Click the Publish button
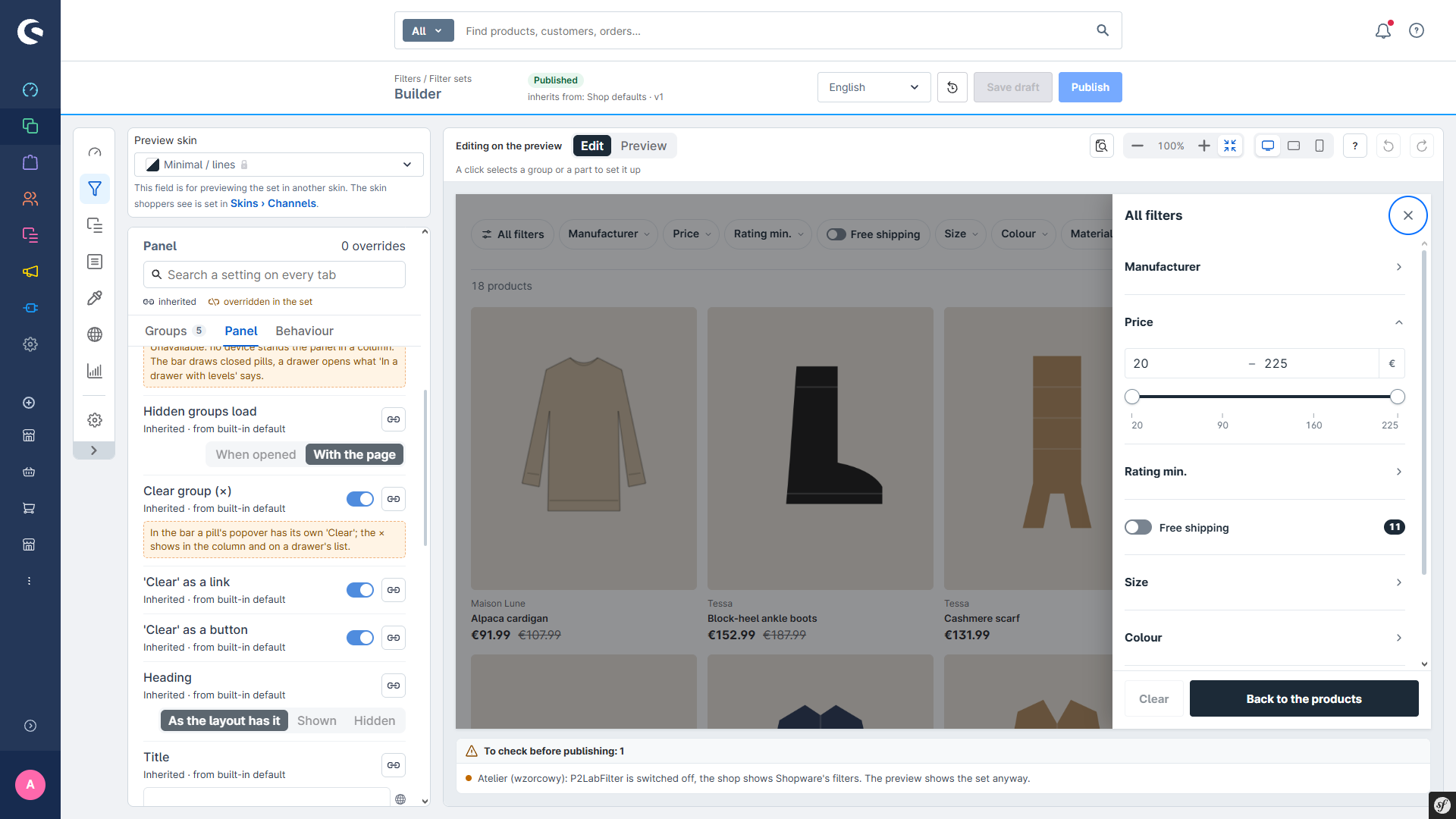This screenshot has width=1456, height=819. pos(1090,87)
